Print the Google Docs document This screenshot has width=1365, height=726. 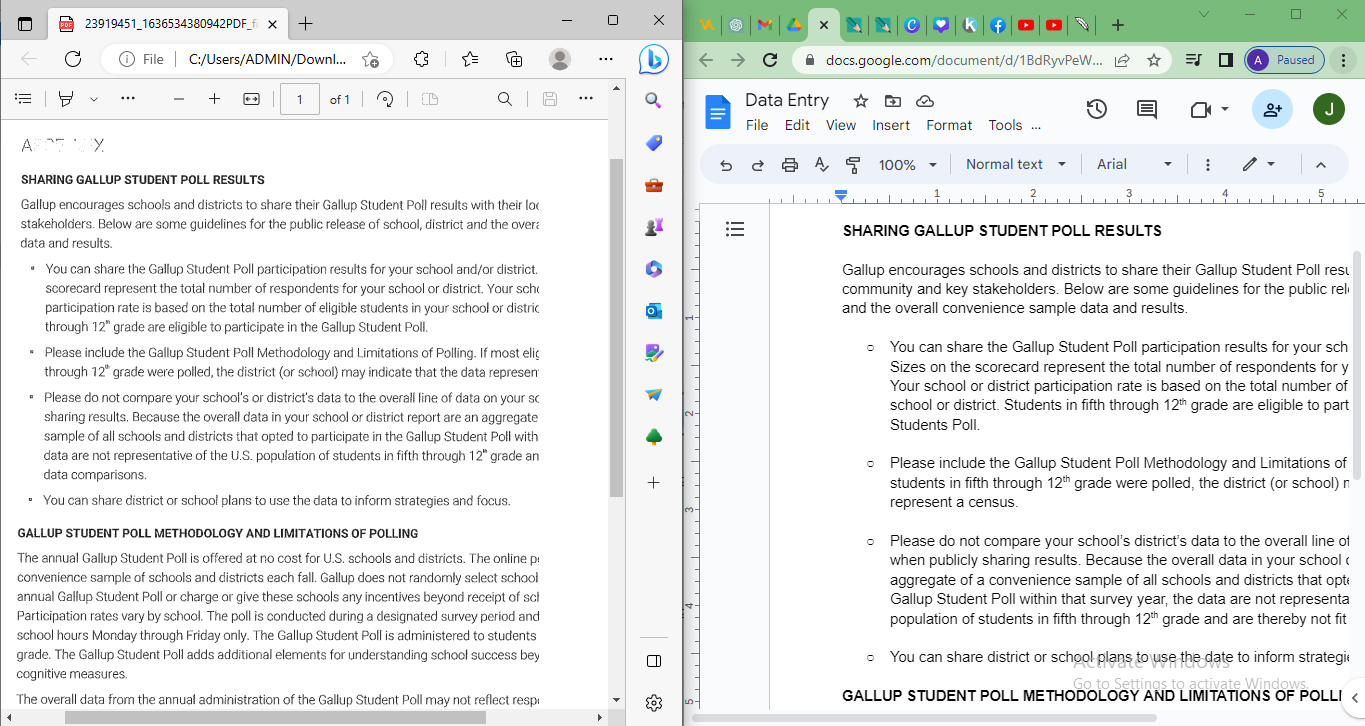click(790, 165)
